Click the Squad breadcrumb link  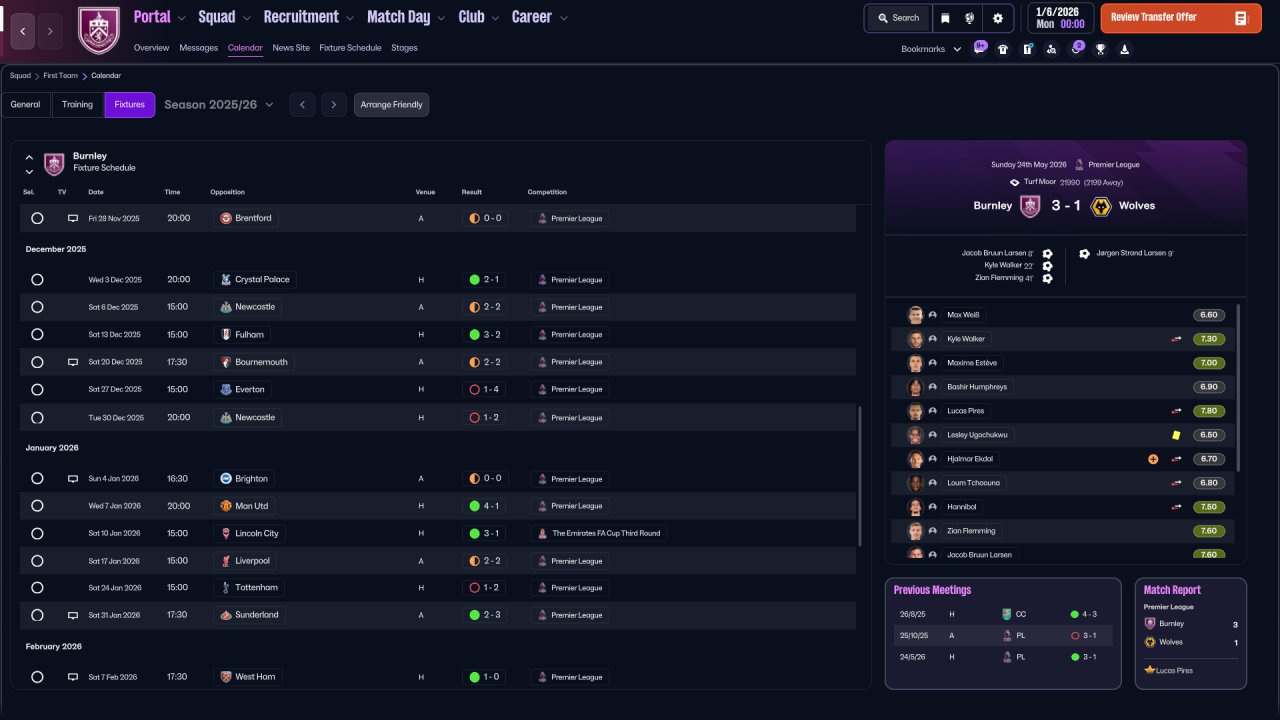coord(20,76)
